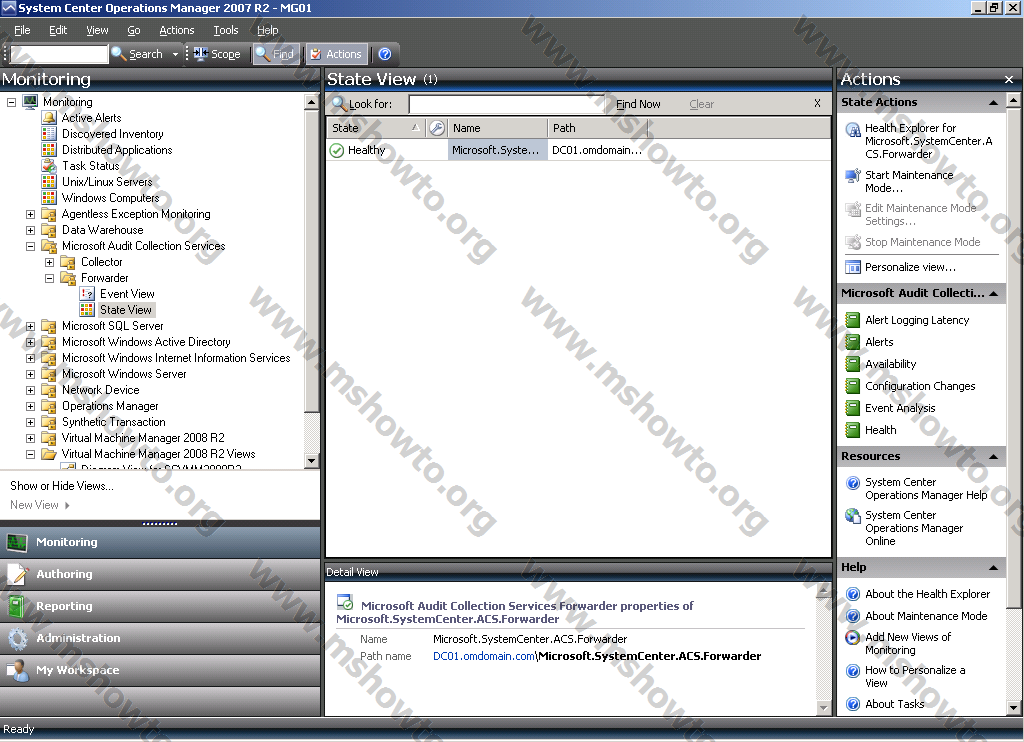
Task: Click the Alert Logging Latency report icon
Action: (x=853, y=320)
